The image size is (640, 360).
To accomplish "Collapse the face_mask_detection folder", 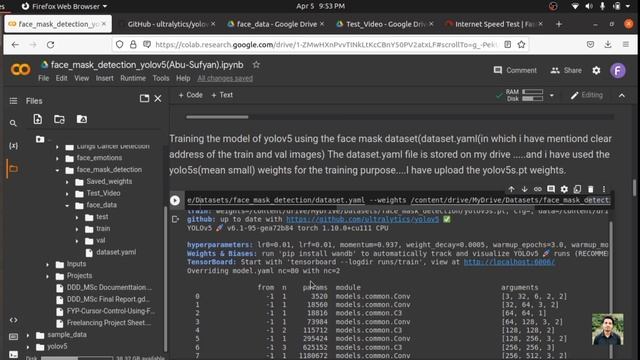I will point(58,170).
